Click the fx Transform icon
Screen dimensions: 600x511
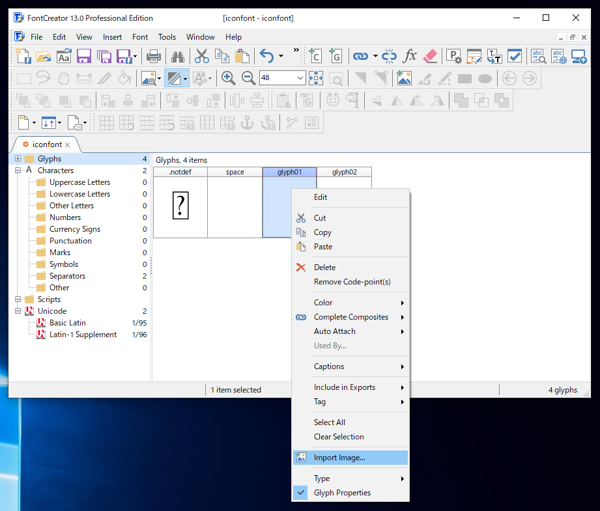409,56
